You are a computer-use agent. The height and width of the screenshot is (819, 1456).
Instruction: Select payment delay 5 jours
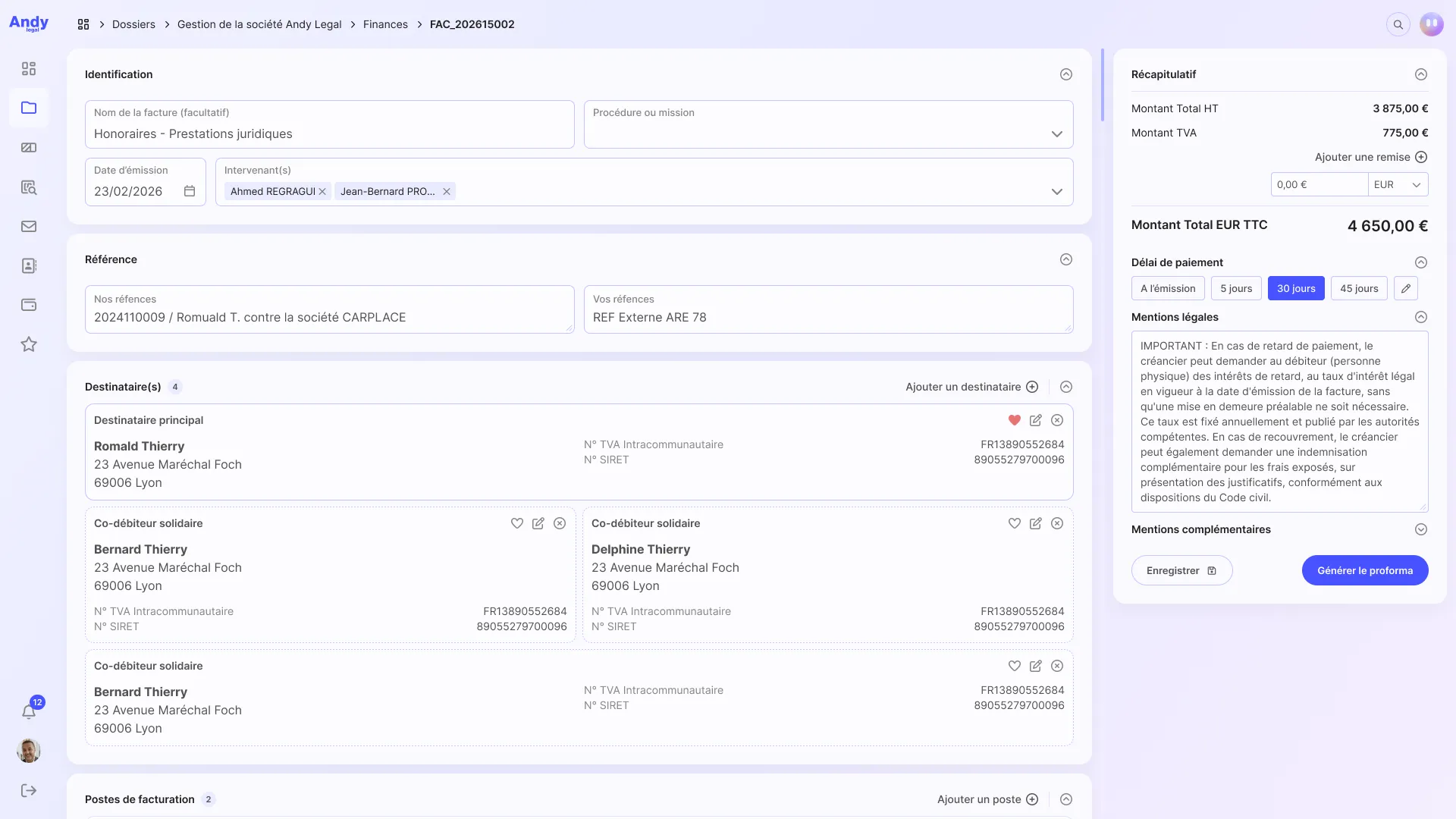click(x=1236, y=288)
